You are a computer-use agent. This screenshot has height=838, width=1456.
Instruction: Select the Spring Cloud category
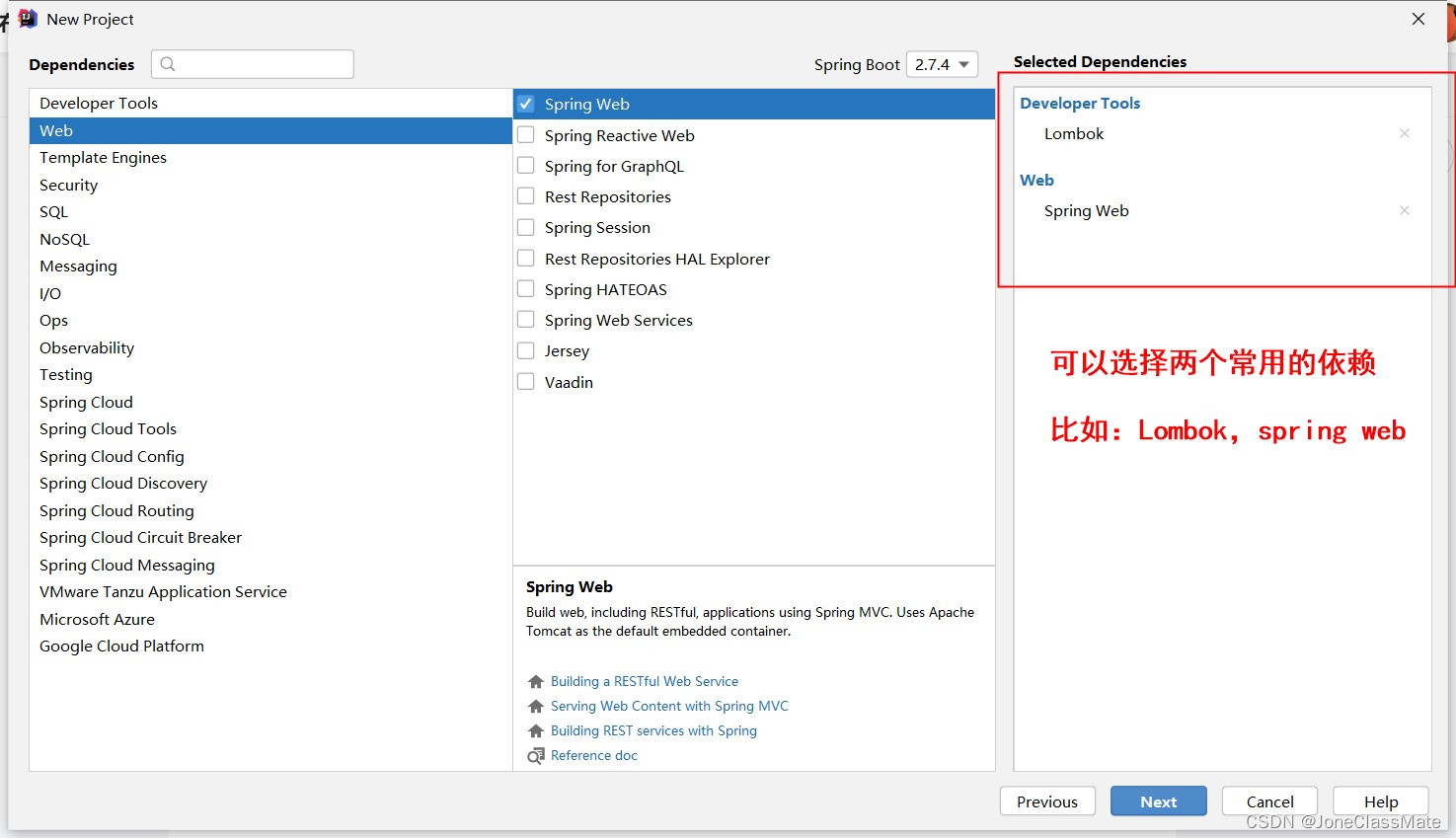[x=270, y=402]
